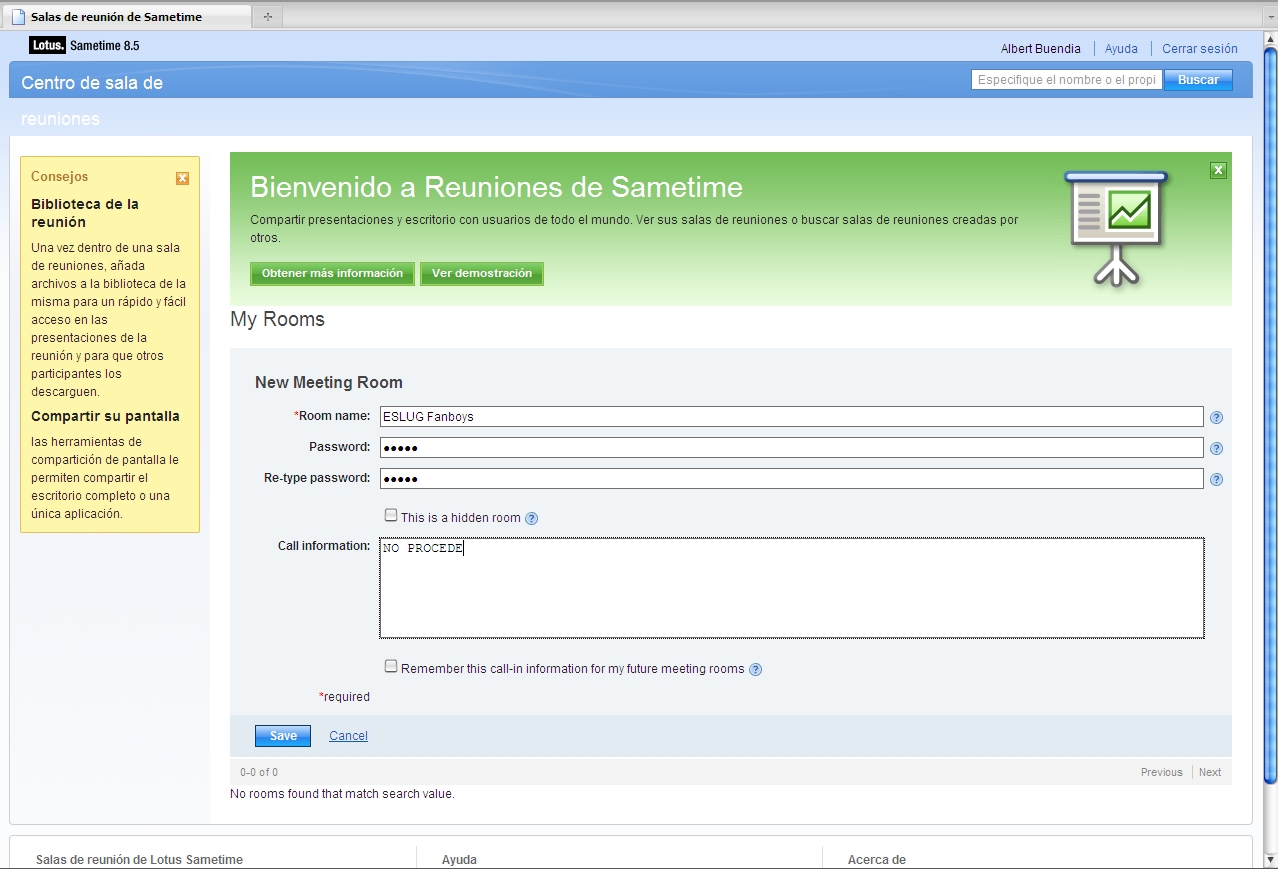The width and height of the screenshot is (1278, 869).
Task: Click No rooms found message text
Action: point(342,794)
